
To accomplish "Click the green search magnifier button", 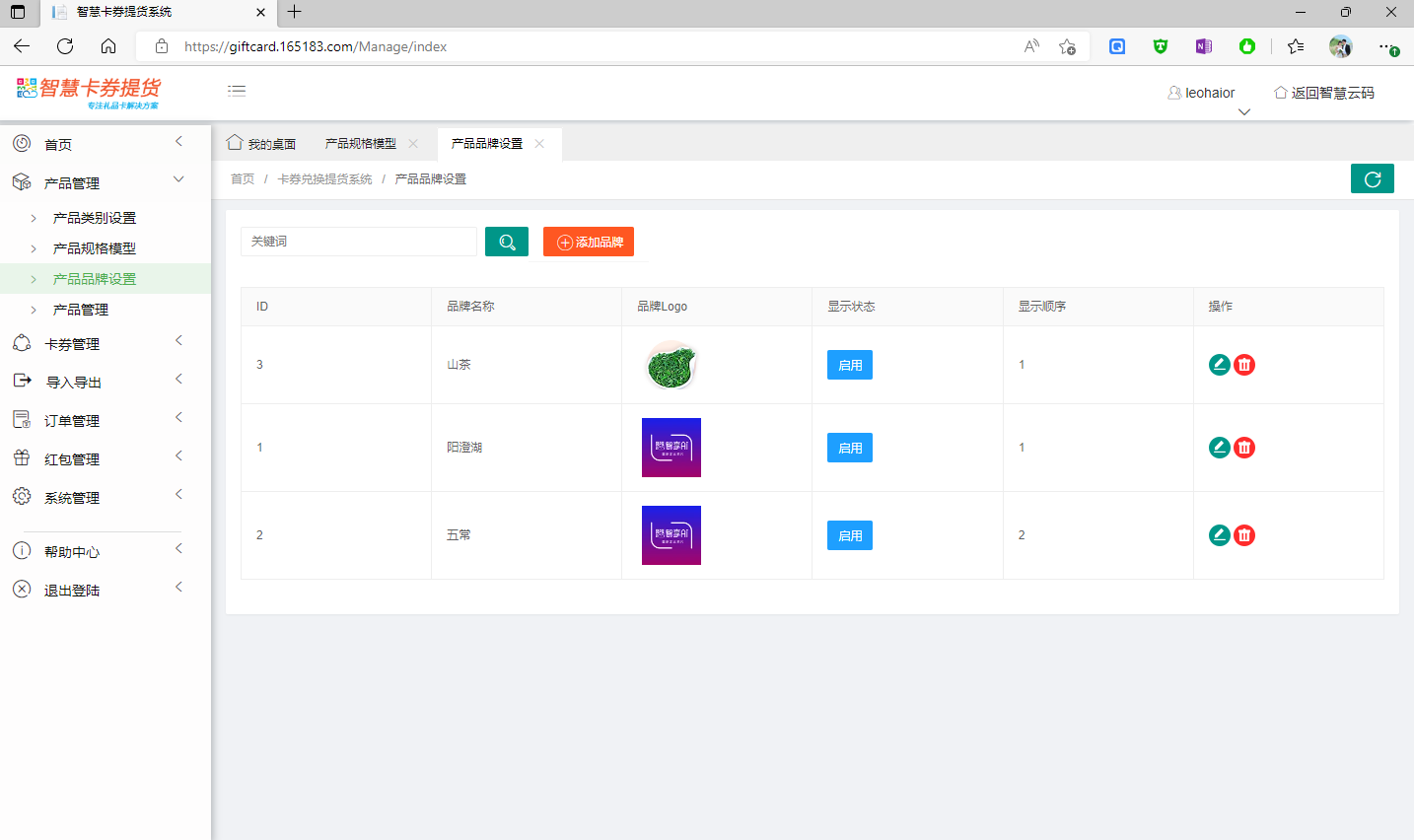I will click(x=507, y=242).
